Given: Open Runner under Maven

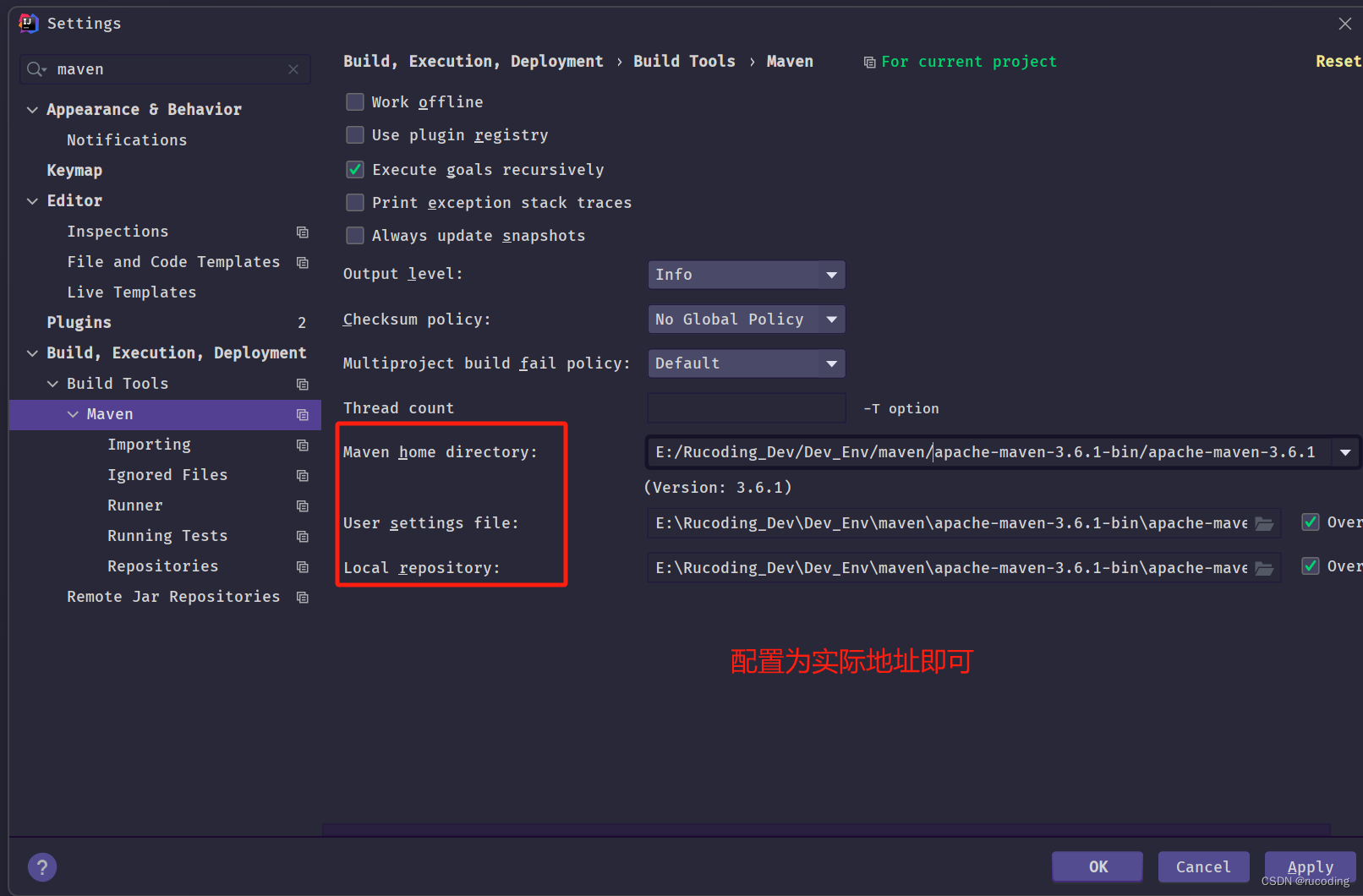Looking at the screenshot, I should (135, 505).
